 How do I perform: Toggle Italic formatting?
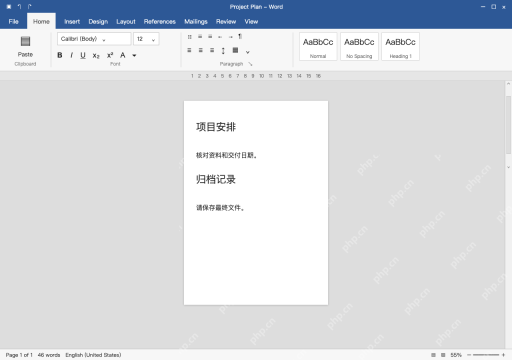tap(71, 55)
